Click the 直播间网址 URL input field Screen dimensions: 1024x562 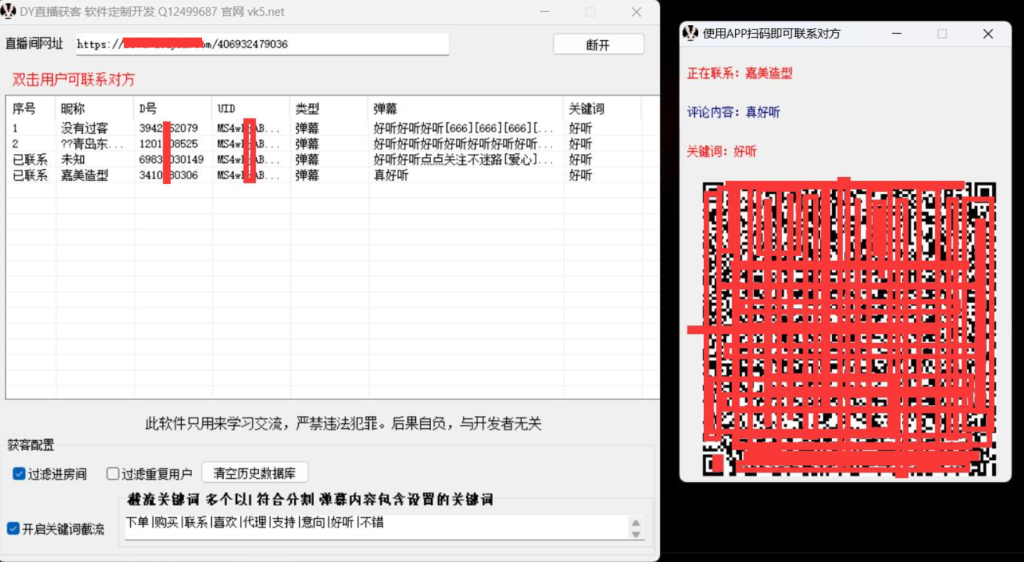pos(263,44)
